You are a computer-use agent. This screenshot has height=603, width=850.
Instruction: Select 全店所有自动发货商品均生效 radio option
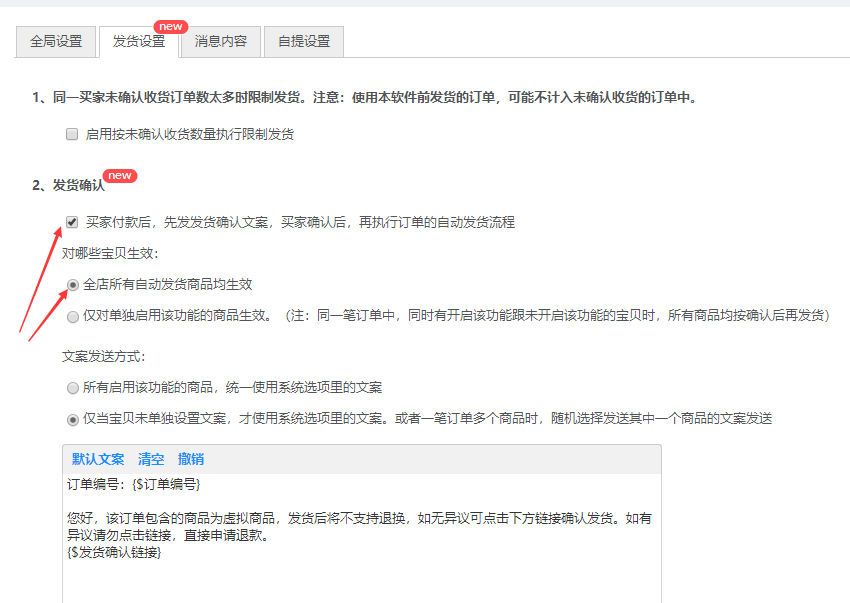pos(73,285)
